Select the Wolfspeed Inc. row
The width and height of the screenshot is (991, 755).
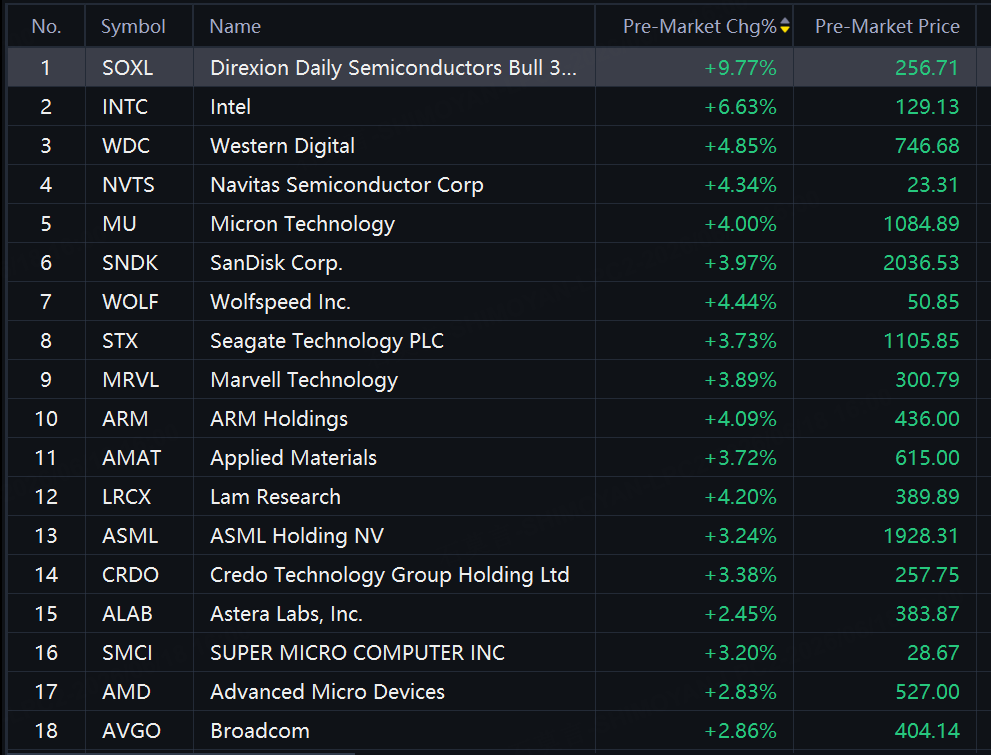pyautogui.click(x=492, y=301)
